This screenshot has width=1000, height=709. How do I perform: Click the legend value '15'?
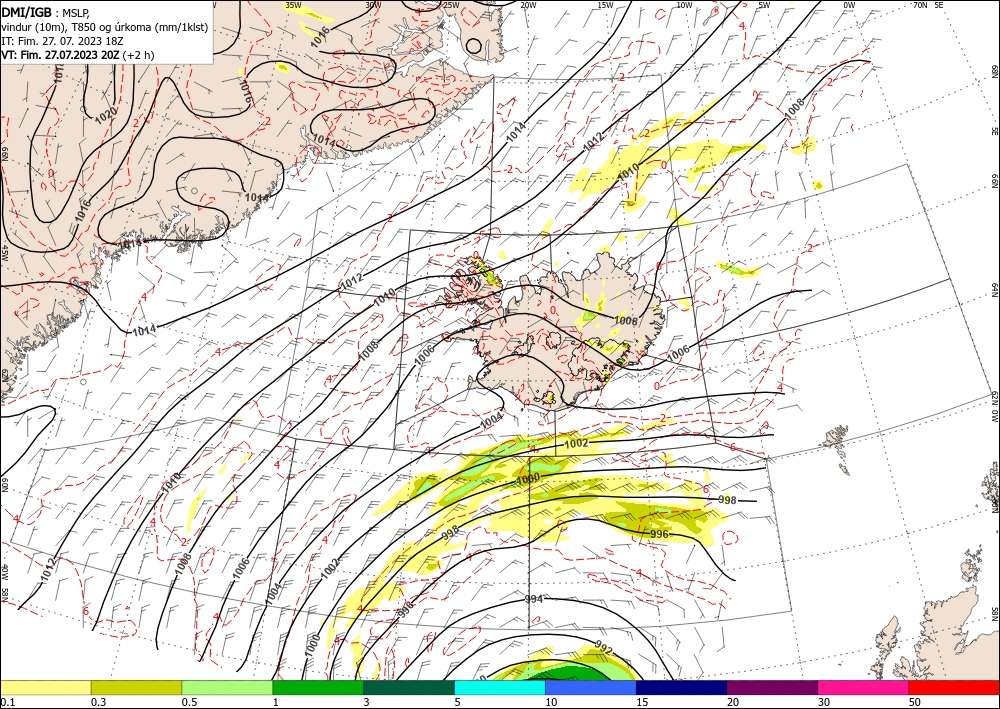[x=642, y=702]
